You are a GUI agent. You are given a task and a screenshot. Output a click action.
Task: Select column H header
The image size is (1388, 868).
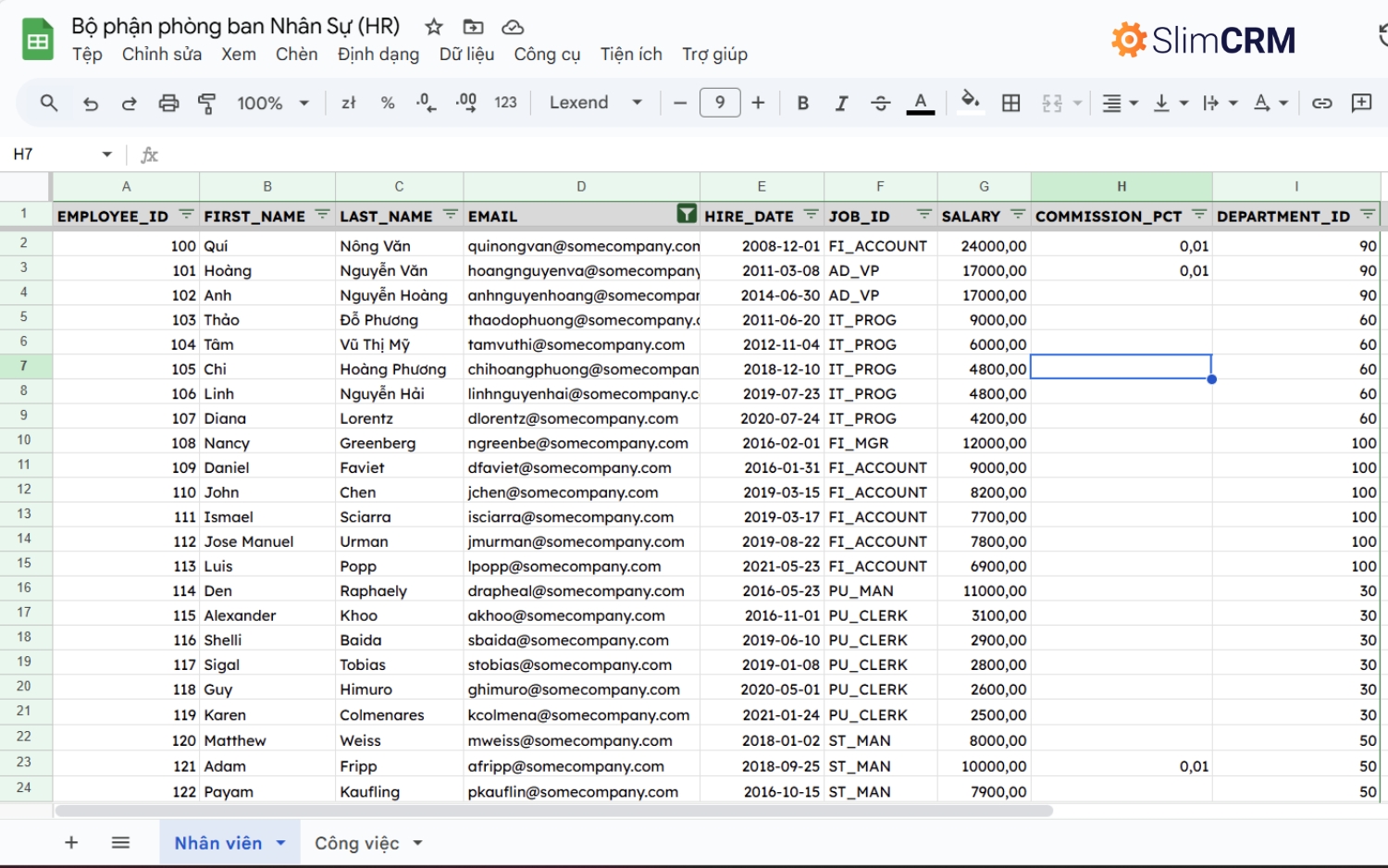pyautogui.click(x=1122, y=186)
